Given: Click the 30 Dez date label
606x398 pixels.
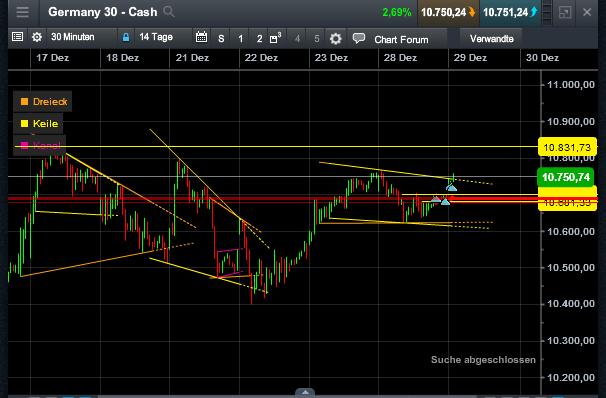Looking at the screenshot, I should (542, 58).
